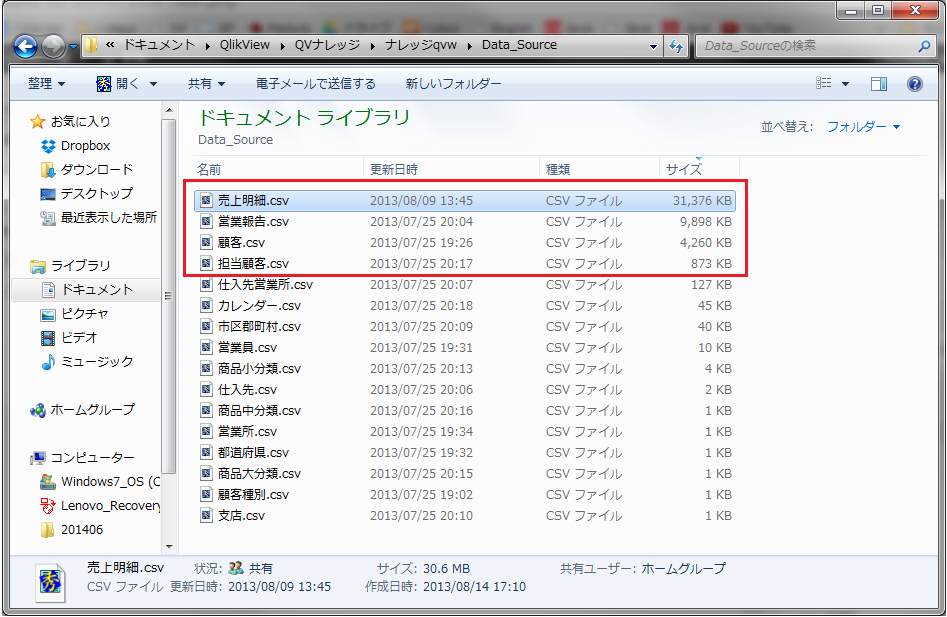Select the file 市区郡町村.csv
The height and width of the screenshot is (617, 947).
click(465, 327)
